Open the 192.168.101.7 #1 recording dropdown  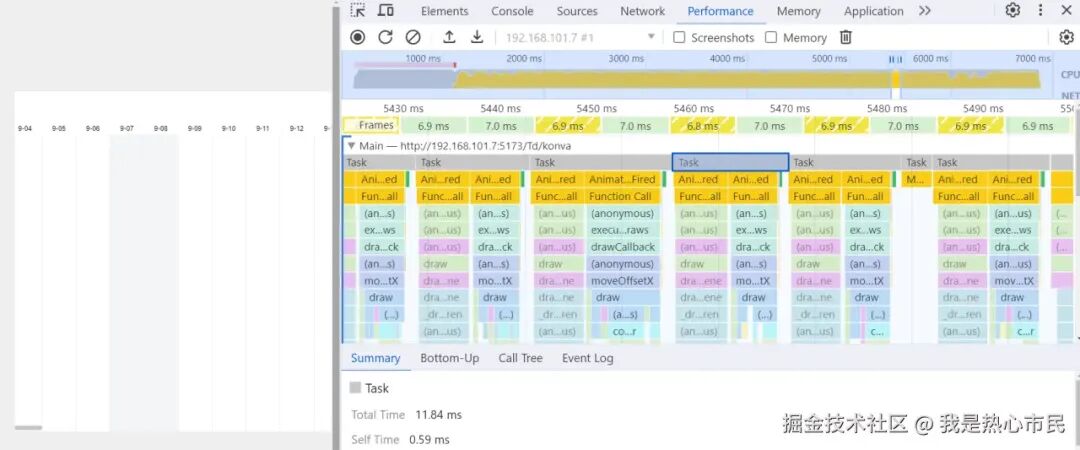point(580,37)
